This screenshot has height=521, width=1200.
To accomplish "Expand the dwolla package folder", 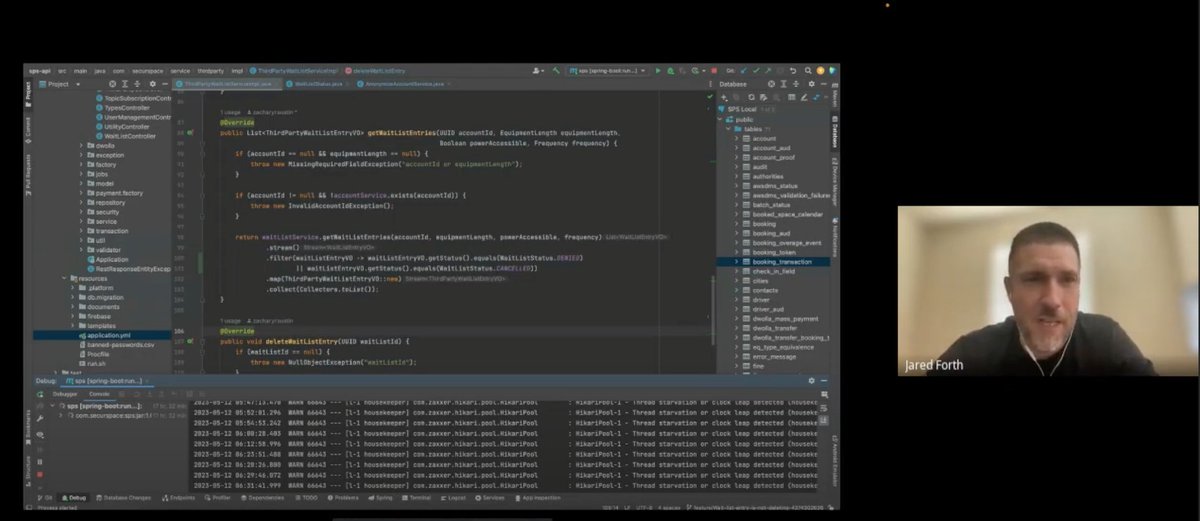I will (x=81, y=145).
